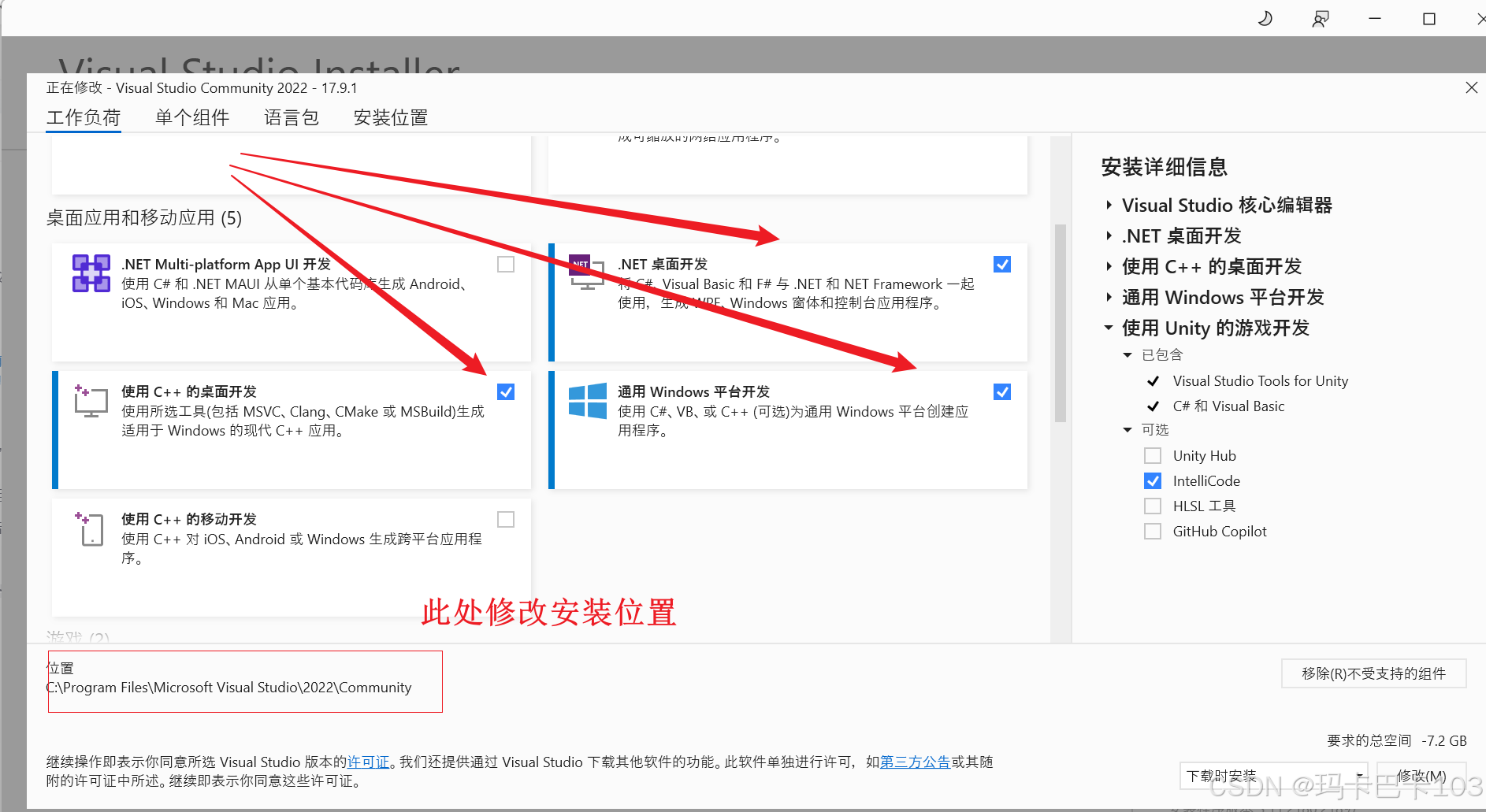The height and width of the screenshot is (812, 1486).
Task: Open the 下载时安装 install mode dropdown
Action: (1274, 776)
